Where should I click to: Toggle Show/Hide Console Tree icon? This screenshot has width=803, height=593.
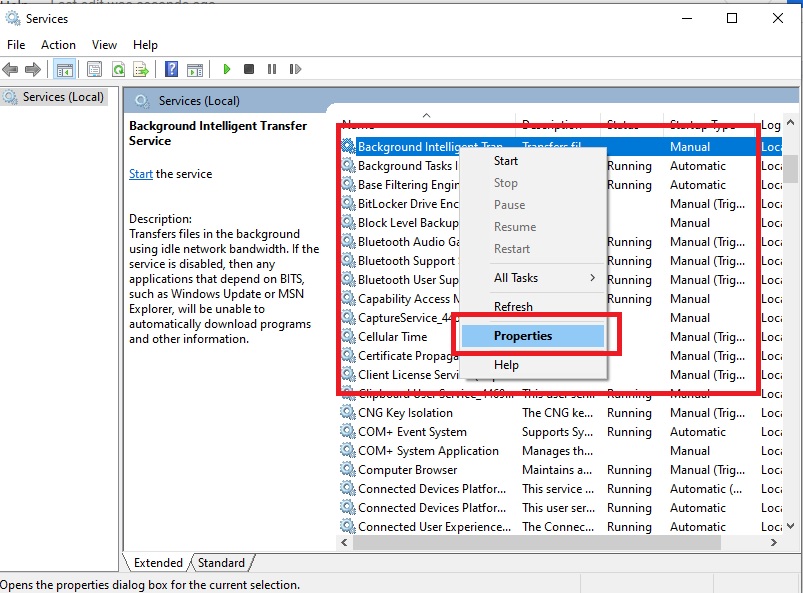click(x=65, y=69)
